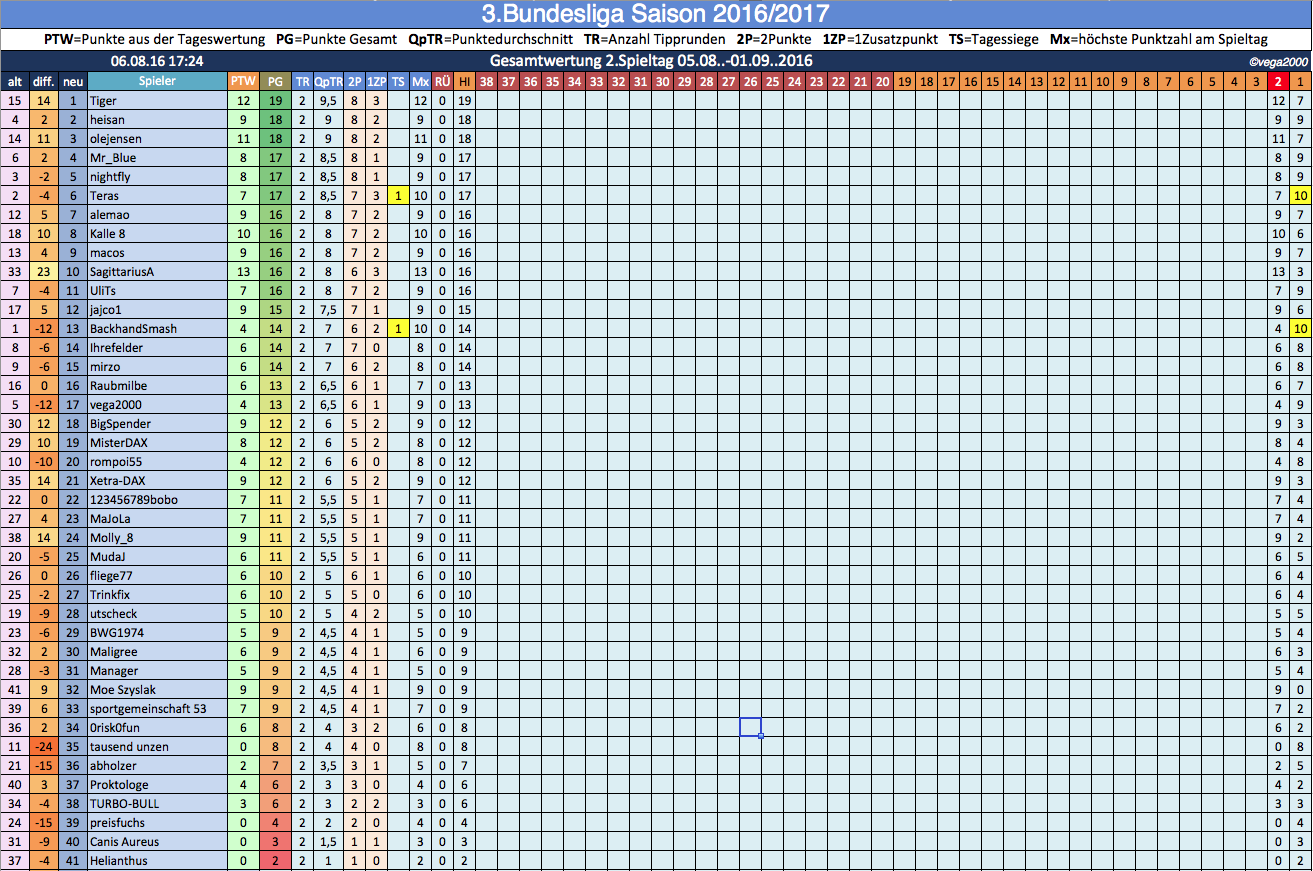Screen dimensions: 1313x871
Task: Click the Spieler column header
Action: [x=157, y=81]
